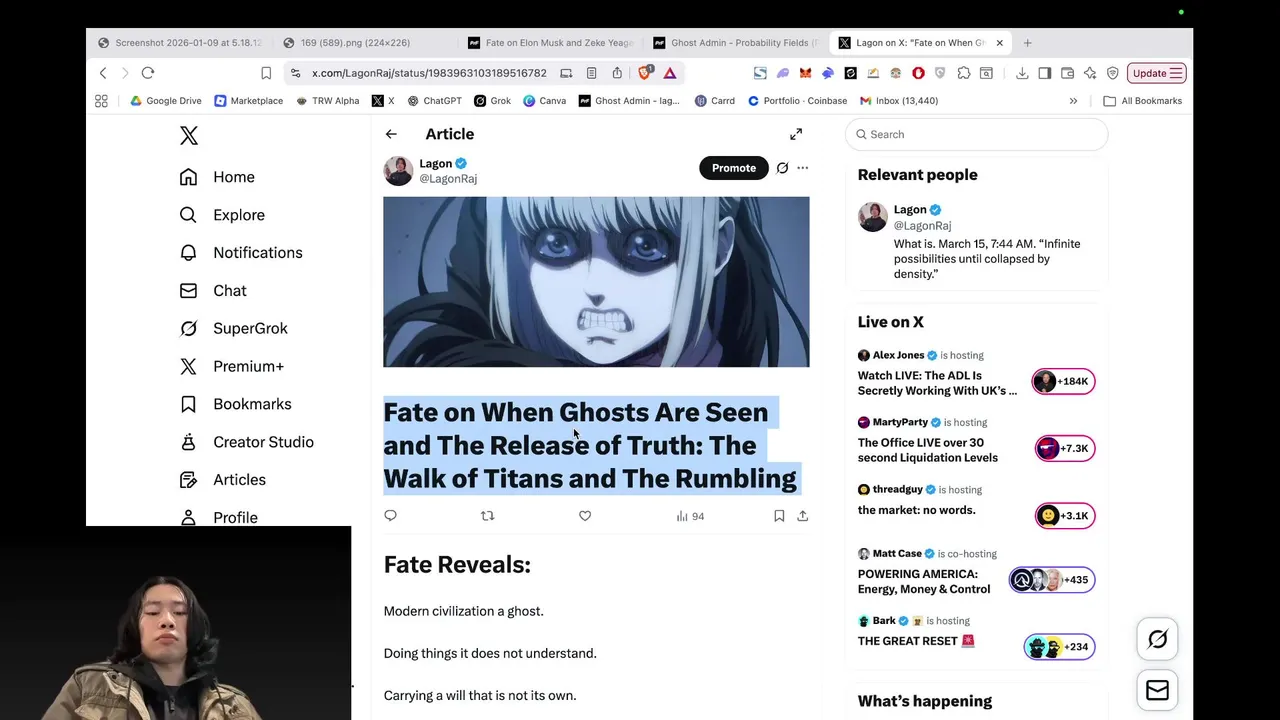Open the floating Grok button

click(1157, 639)
